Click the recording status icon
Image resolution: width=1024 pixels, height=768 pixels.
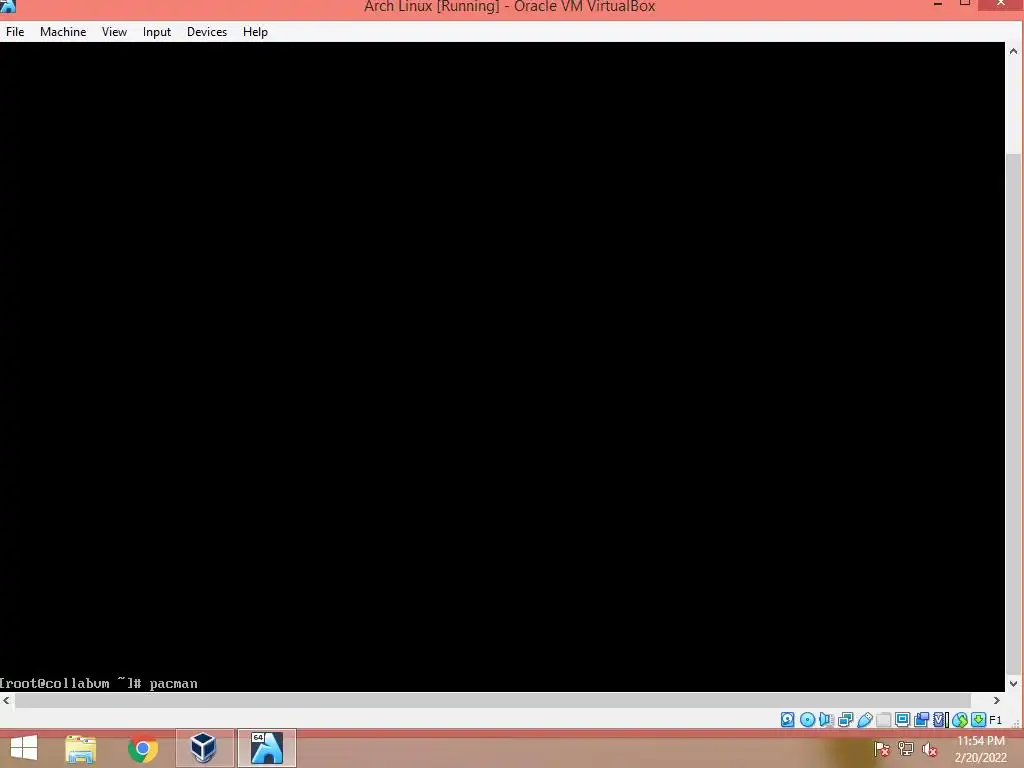pos(921,720)
